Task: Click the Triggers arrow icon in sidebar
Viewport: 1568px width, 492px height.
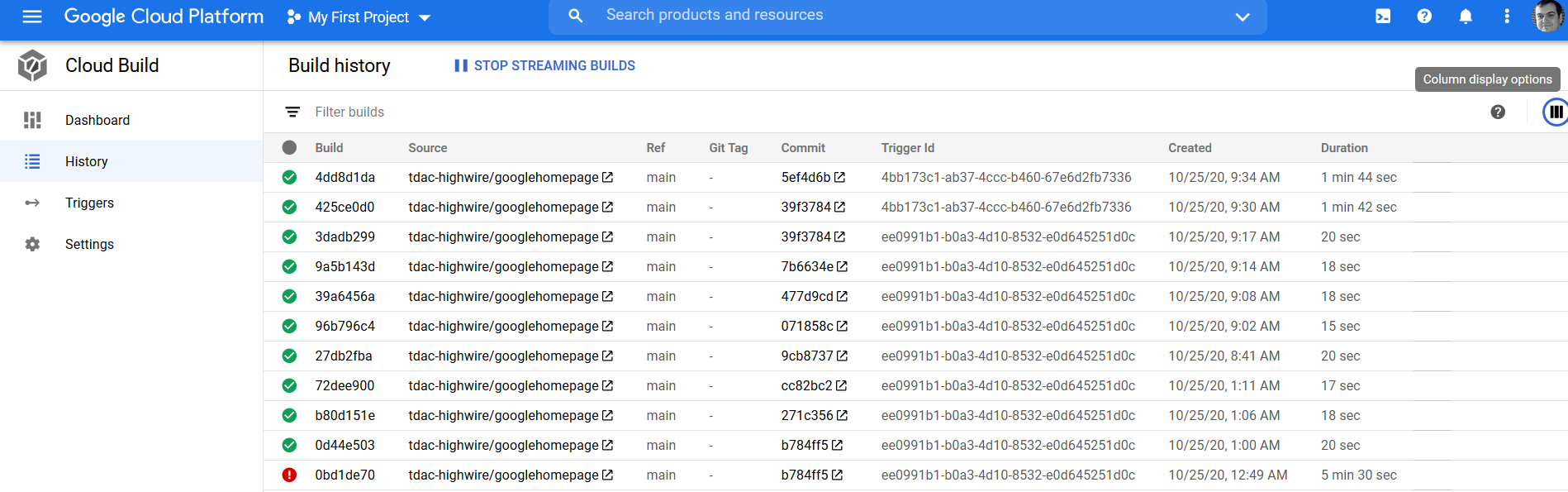Action: 32,203
